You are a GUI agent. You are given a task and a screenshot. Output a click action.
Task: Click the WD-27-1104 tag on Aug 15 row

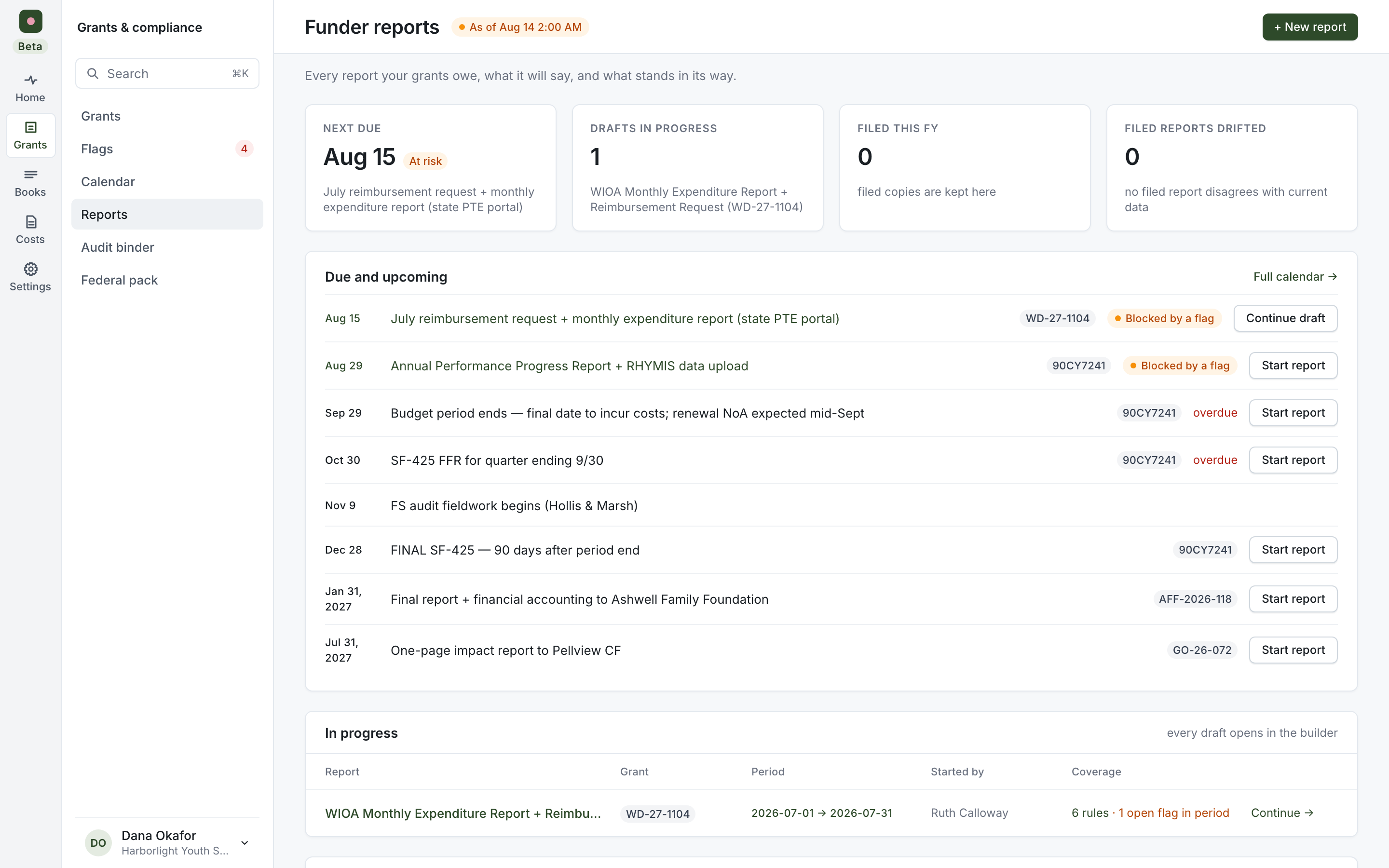click(1057, 318)
